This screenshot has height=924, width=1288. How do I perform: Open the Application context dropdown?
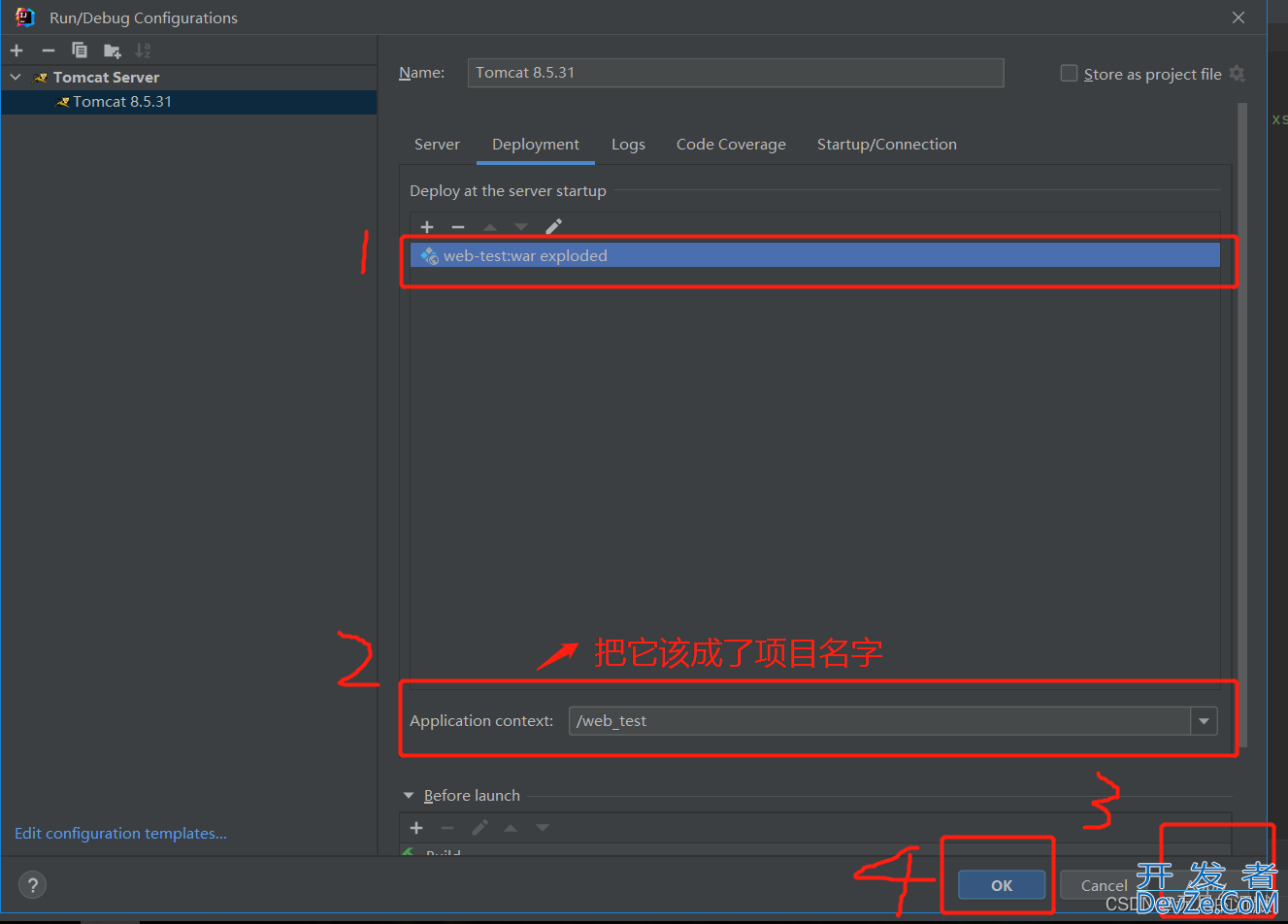point(1204,721)
